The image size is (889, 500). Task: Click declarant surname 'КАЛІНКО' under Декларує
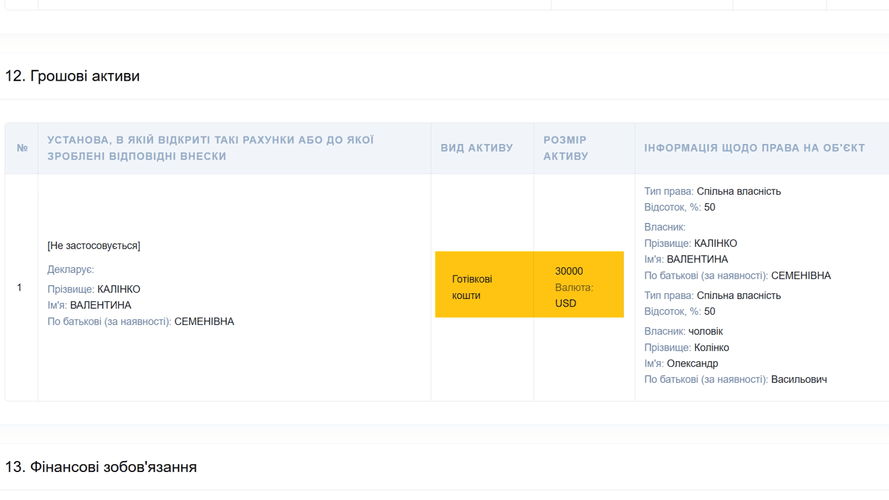[119, 289]
